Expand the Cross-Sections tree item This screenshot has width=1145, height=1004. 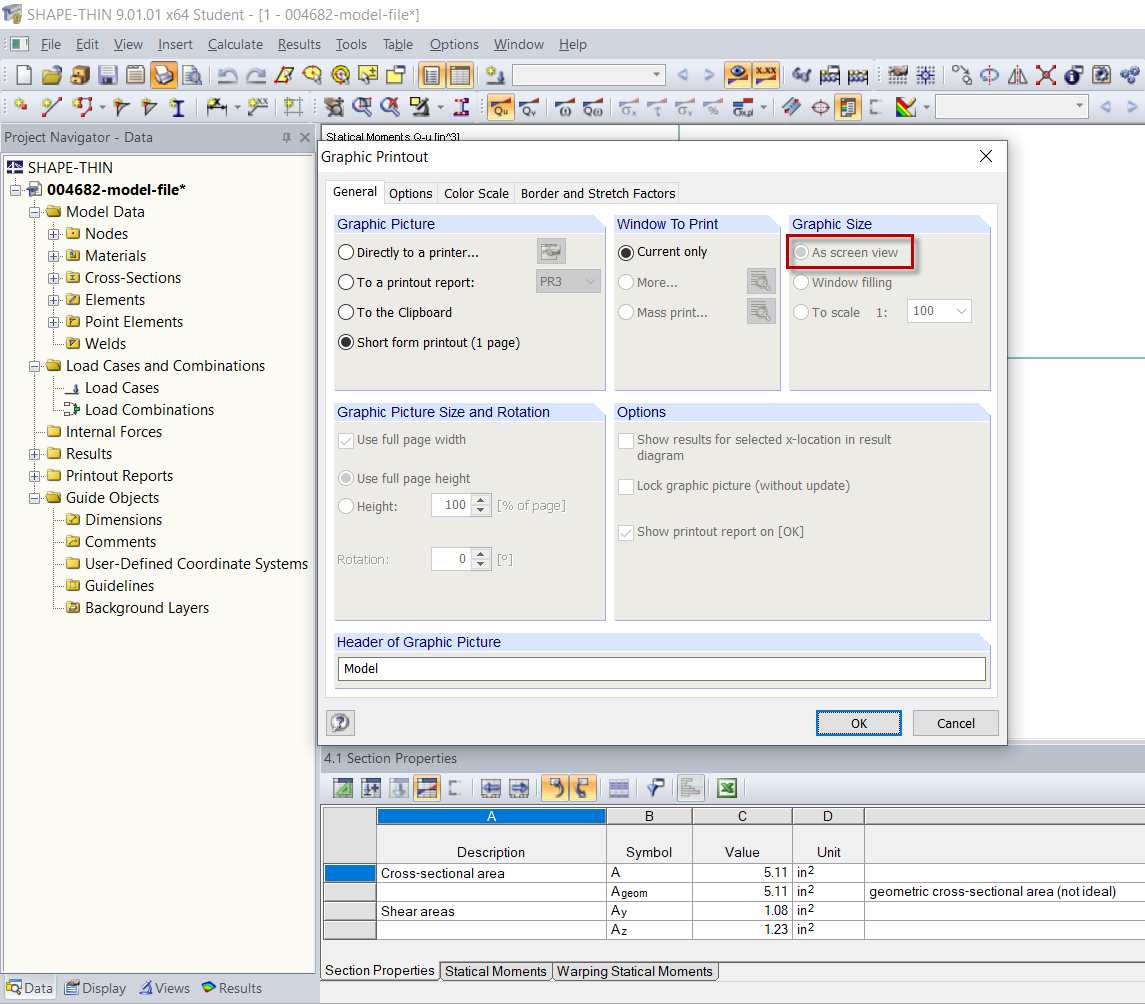(53, 278)
